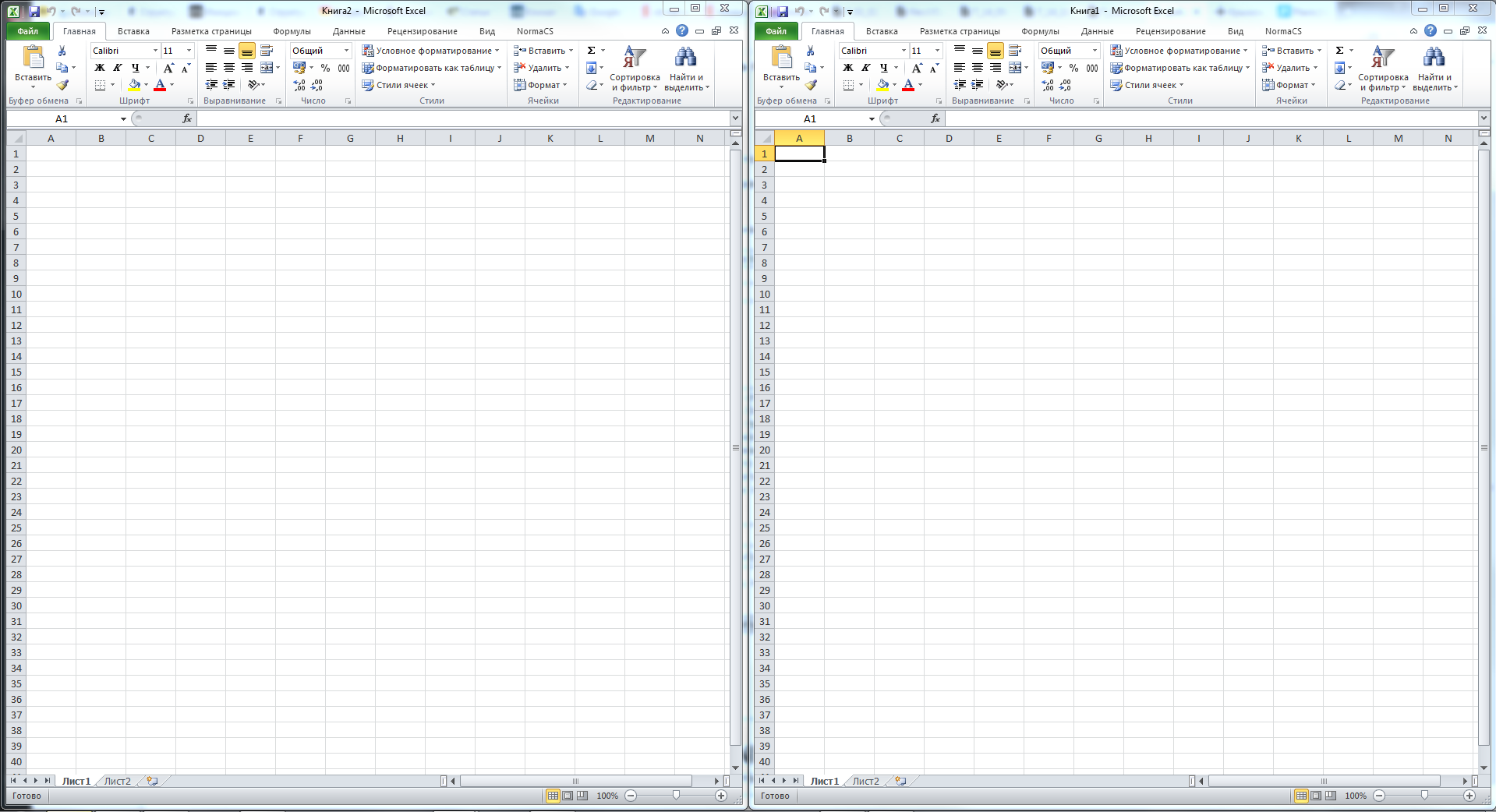
Task: Click Undo icon in Книга1 title bar
Action: (799, 11)
